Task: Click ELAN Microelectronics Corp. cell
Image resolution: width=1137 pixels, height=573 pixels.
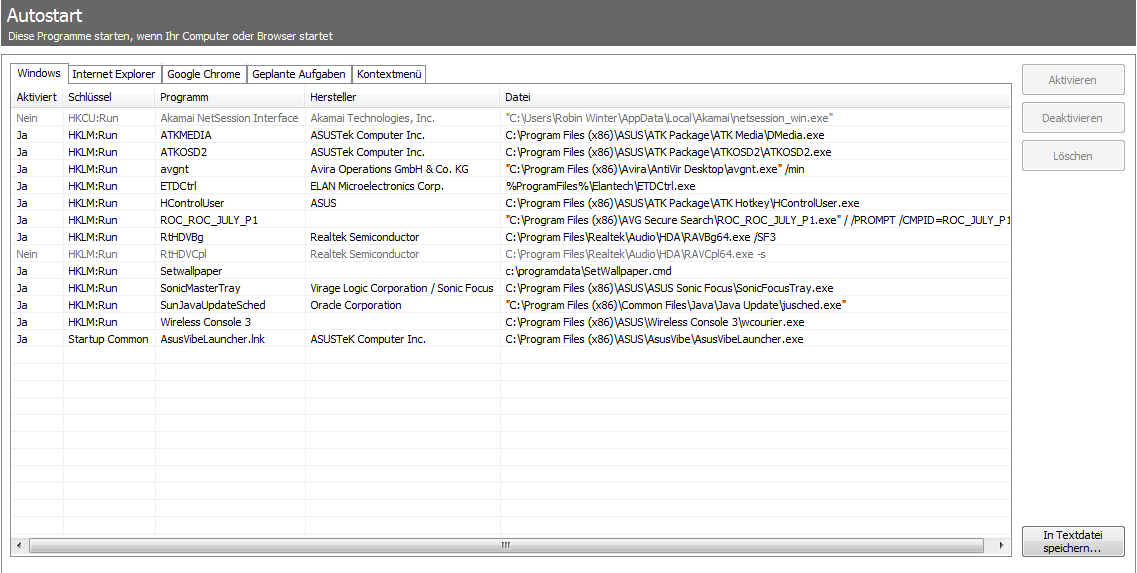Action: (x=376, y=186)
